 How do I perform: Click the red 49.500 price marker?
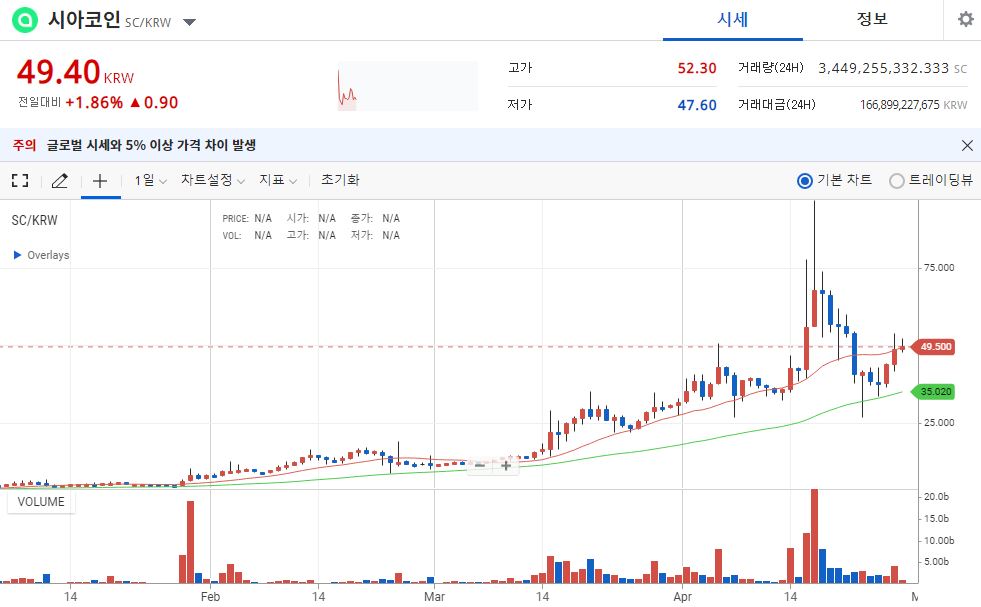(x=933, y=347)
